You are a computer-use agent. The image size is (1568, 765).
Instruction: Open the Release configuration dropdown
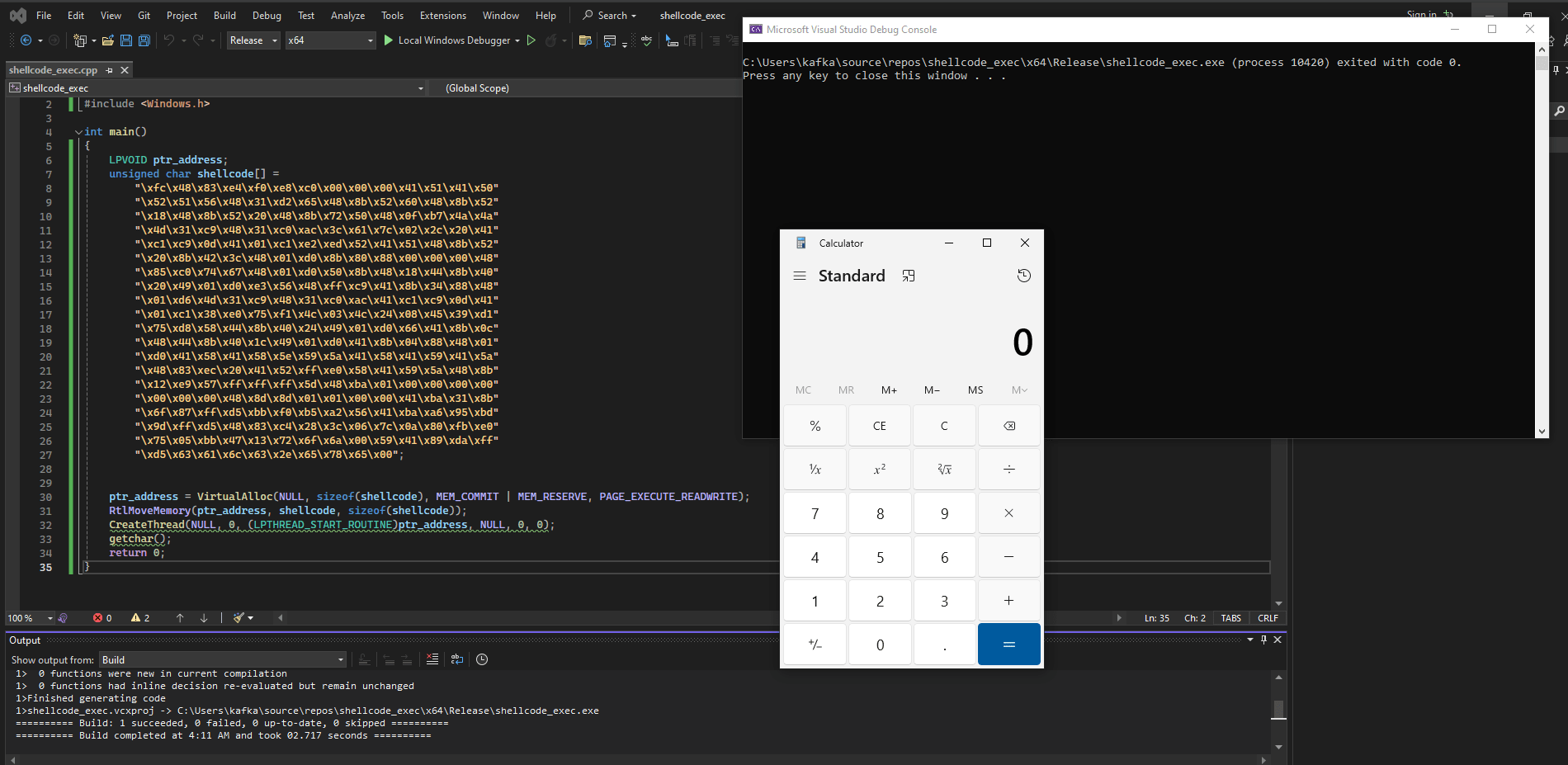pyautogui.click(x=253, y=40)
